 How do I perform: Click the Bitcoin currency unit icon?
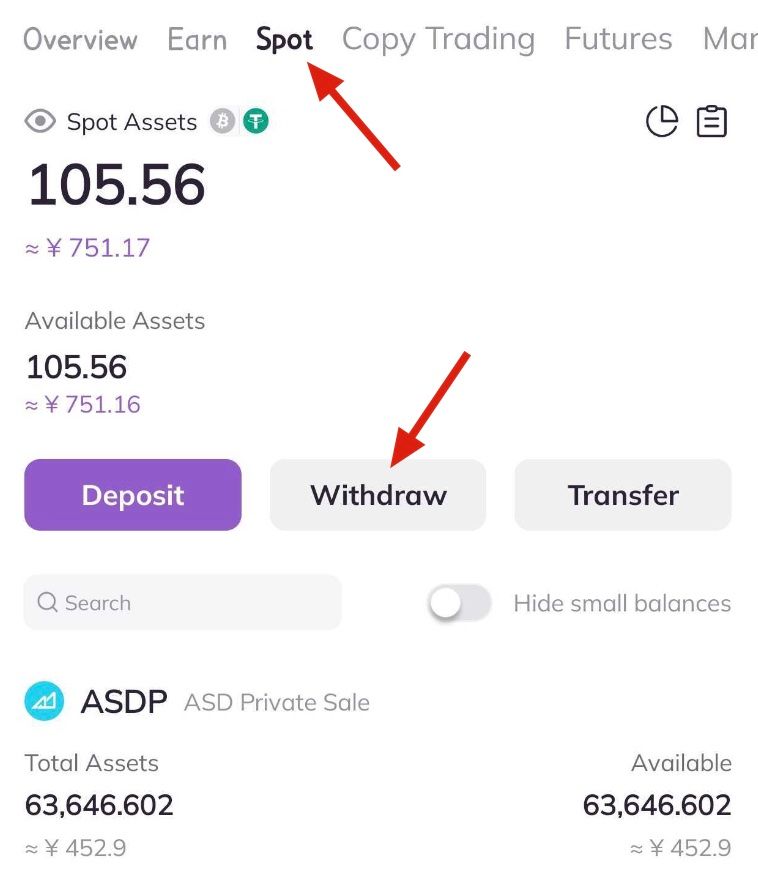(x=222, y=122)
